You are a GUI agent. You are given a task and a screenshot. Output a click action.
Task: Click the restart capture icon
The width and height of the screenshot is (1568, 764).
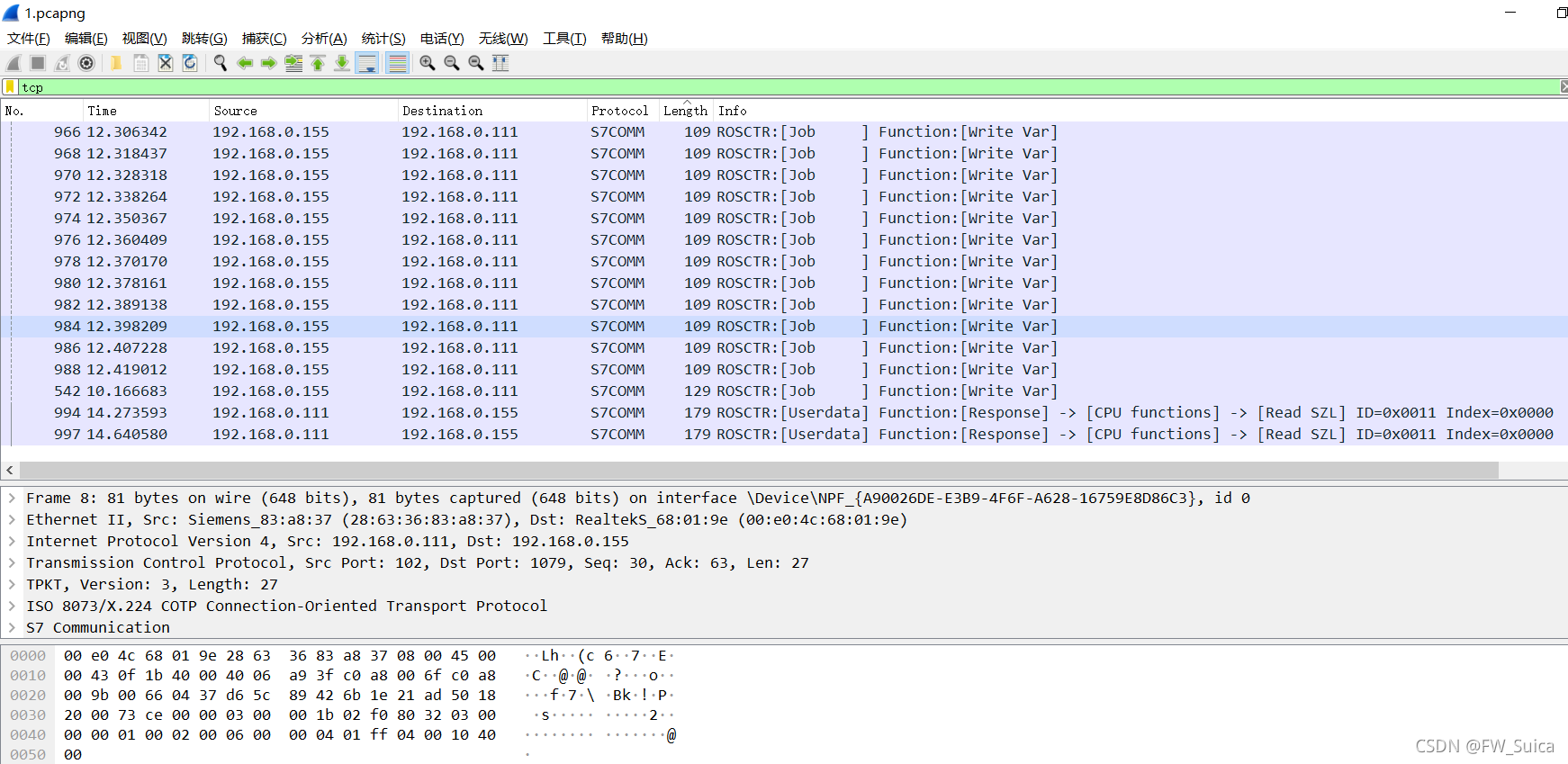[62, 63]
